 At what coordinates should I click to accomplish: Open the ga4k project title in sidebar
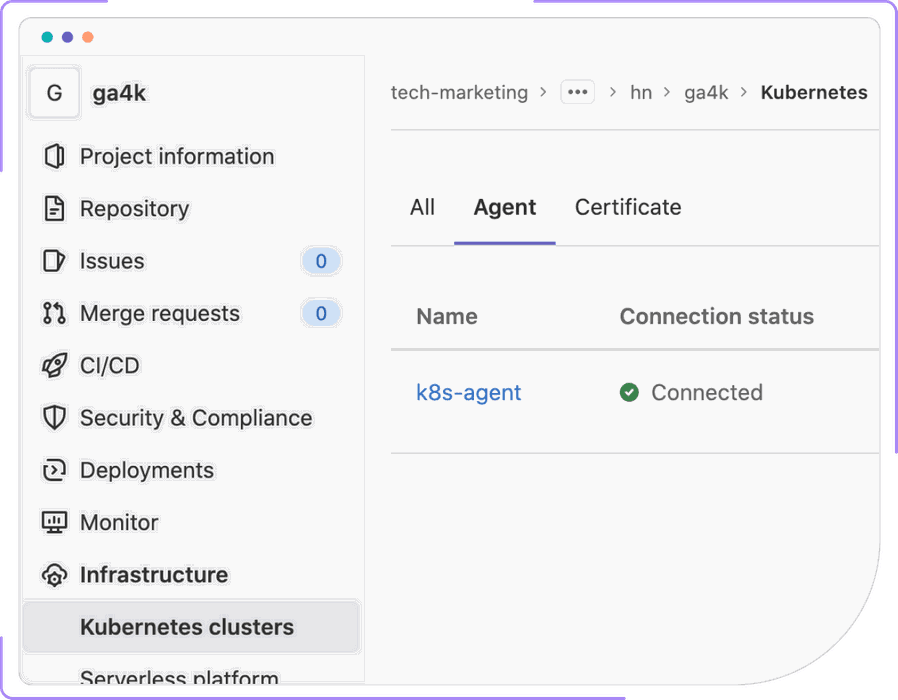pos(119,93)
